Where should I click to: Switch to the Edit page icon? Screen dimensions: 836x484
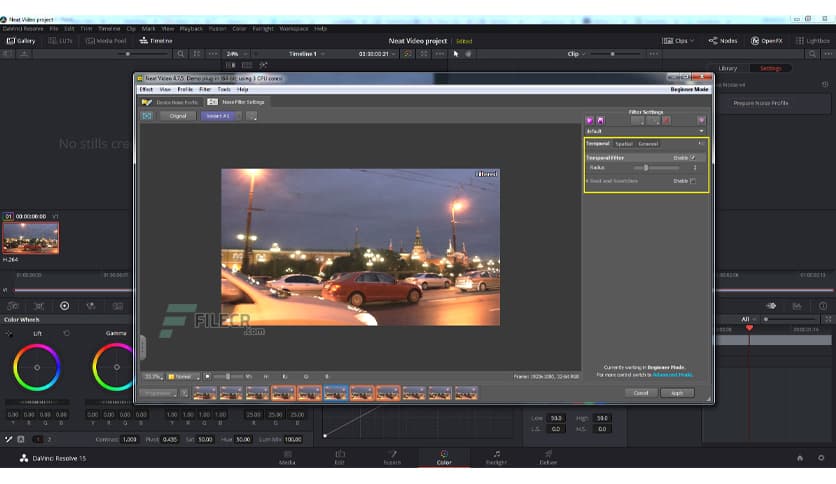coord(340,457)
